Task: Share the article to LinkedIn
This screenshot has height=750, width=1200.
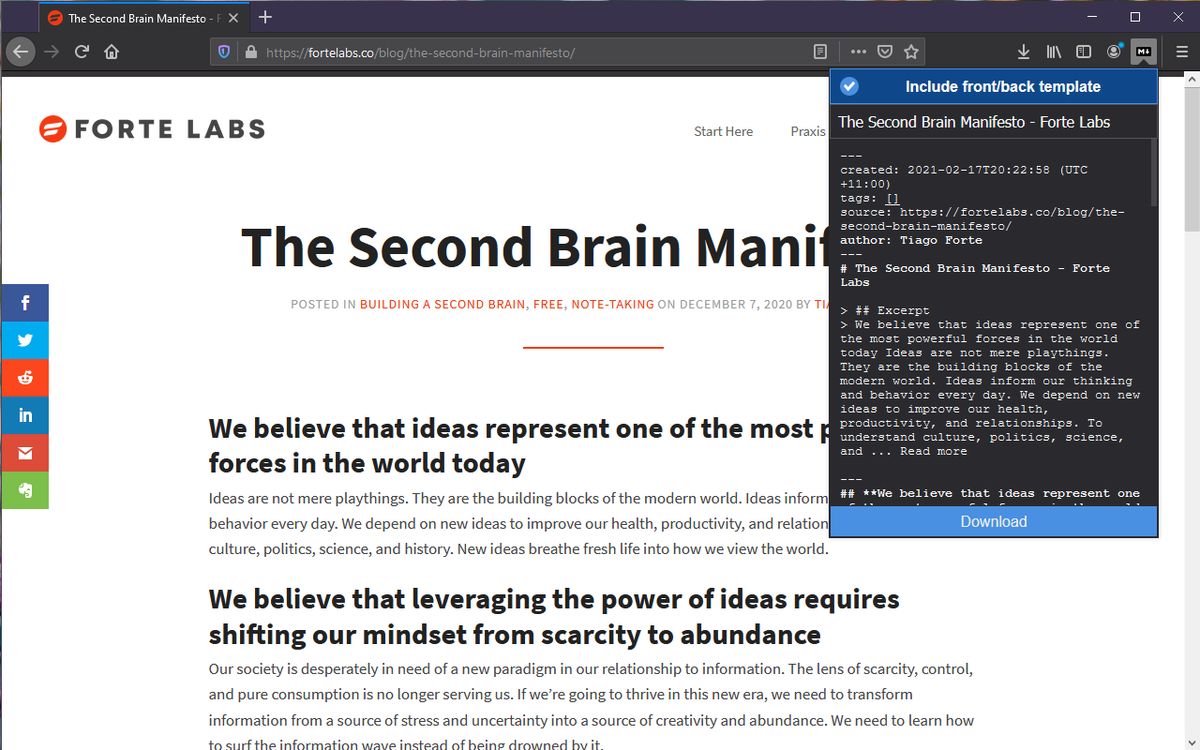Action: (x=25, y=415)
